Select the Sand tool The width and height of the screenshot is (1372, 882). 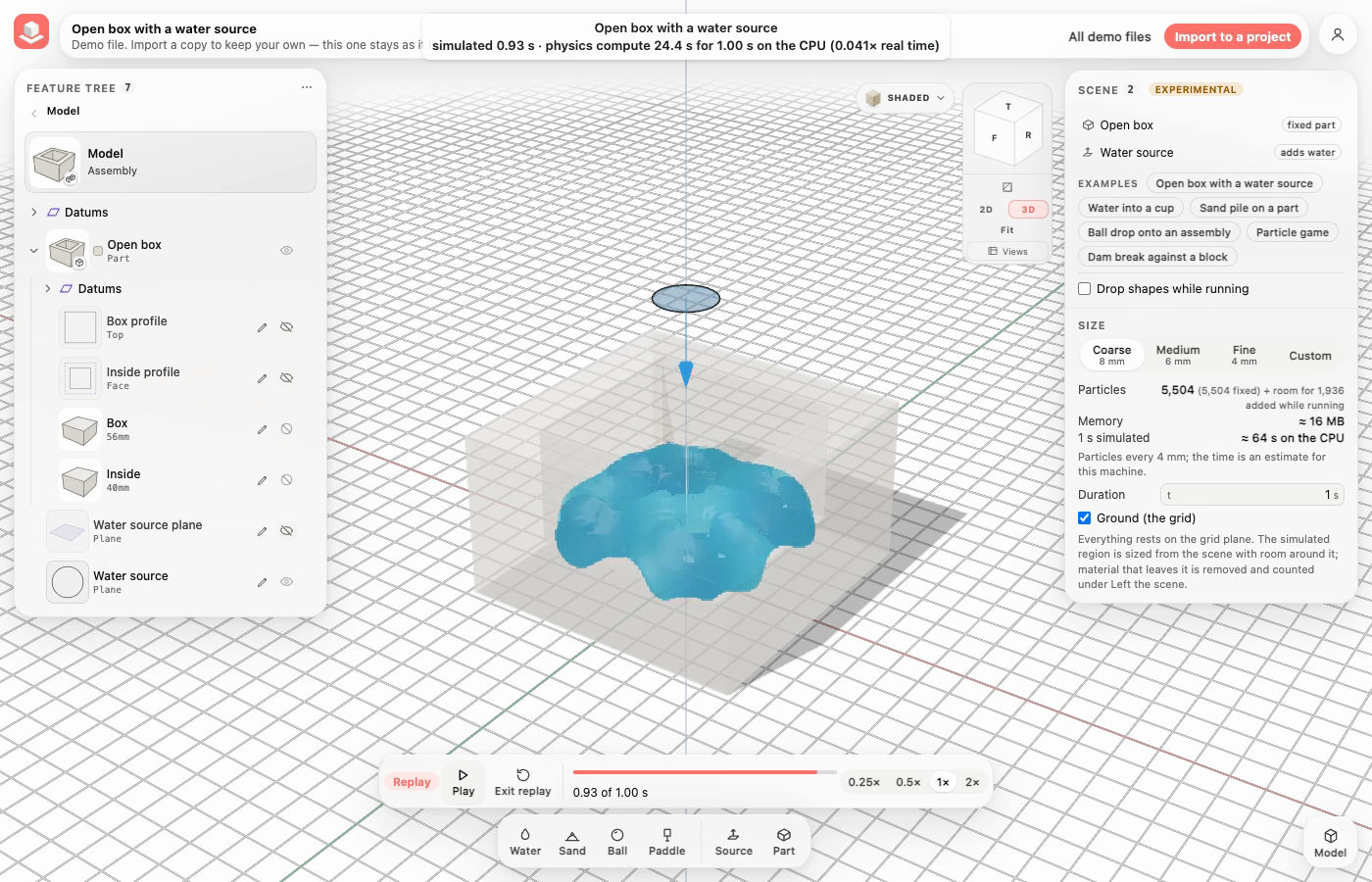point(572,842)
